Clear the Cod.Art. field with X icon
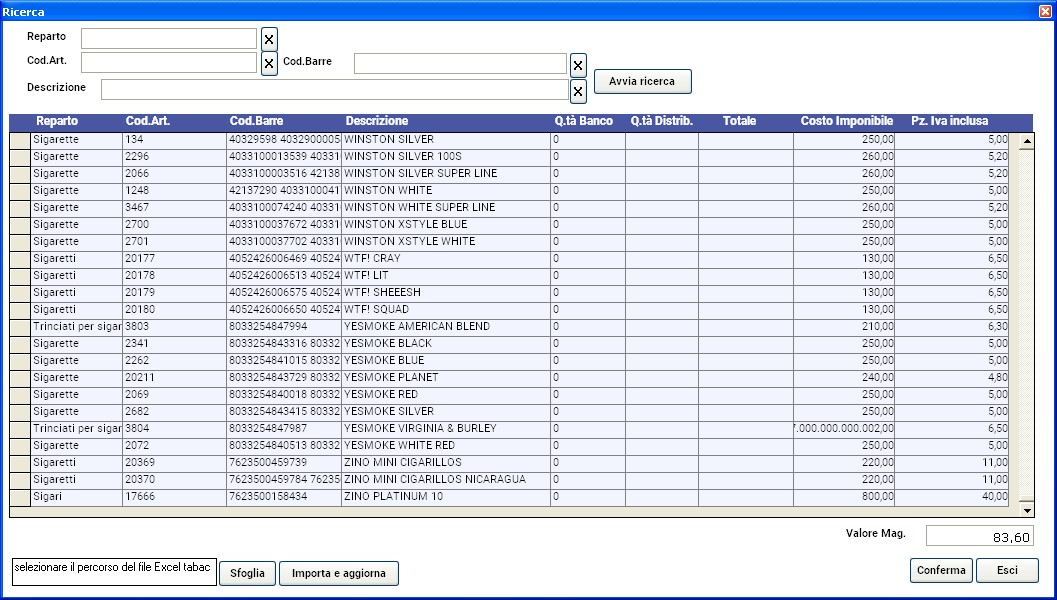Screen dimensions: 1057x600 (269, 64)
